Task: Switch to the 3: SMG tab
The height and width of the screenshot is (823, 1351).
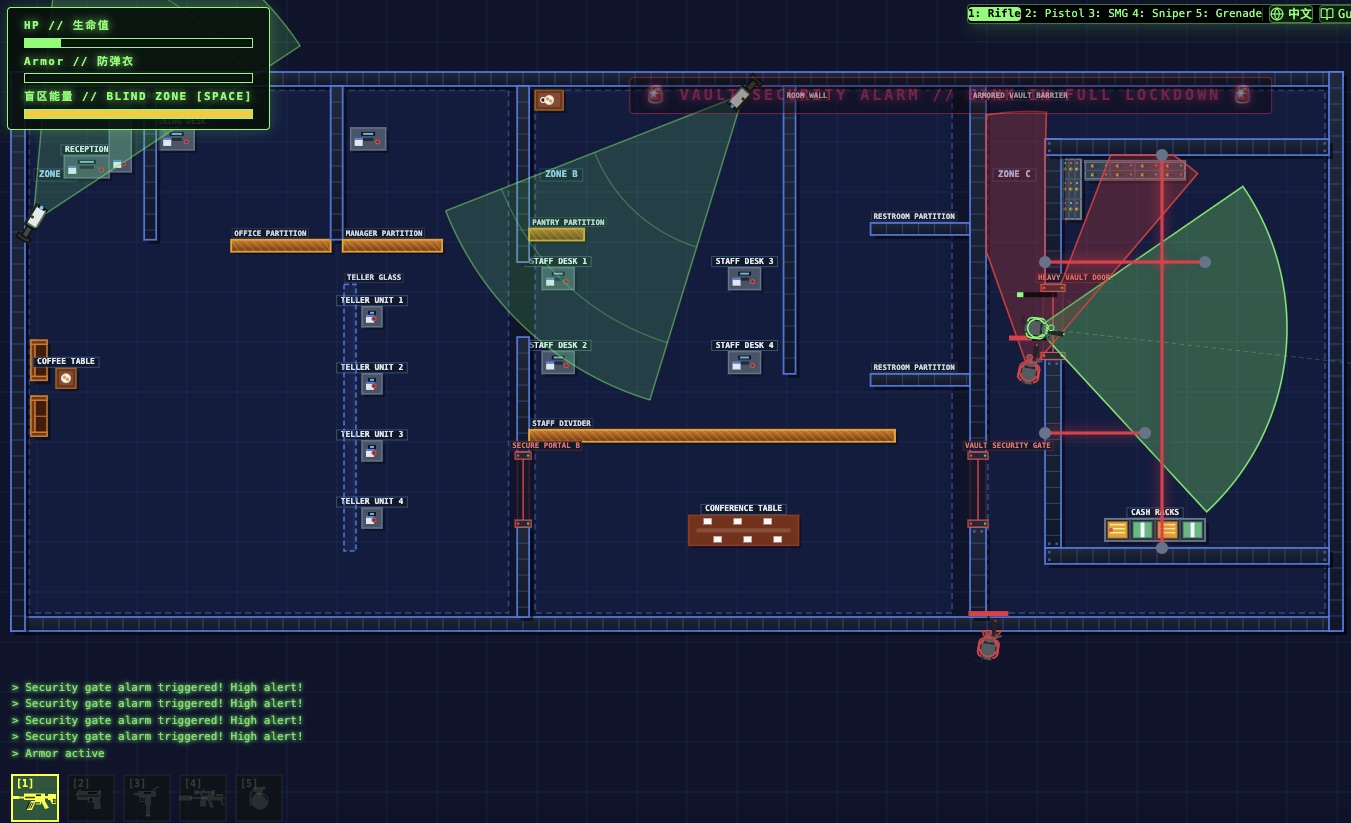Action: click(x=1108, y=14)
